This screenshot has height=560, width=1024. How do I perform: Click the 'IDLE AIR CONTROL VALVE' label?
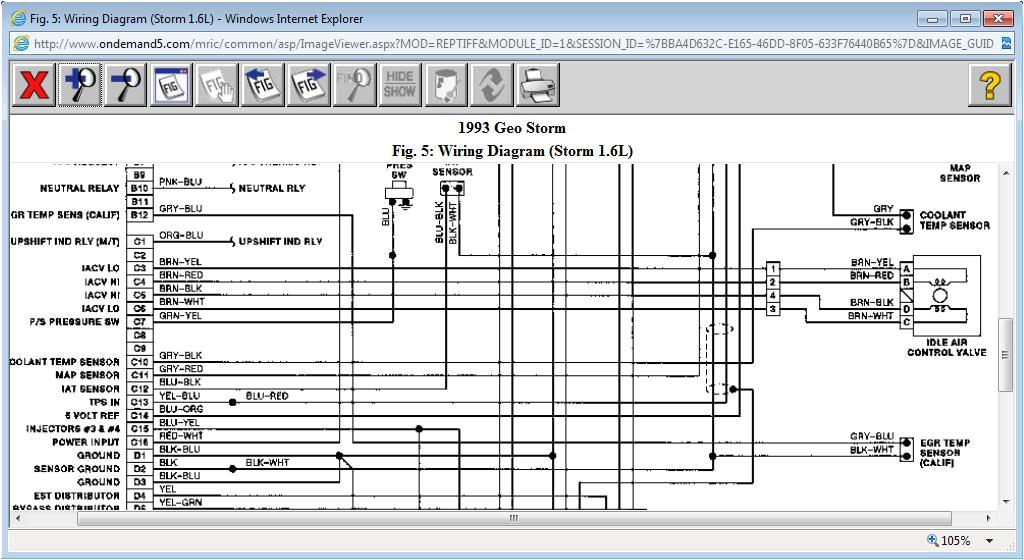[x=947, y=347]
